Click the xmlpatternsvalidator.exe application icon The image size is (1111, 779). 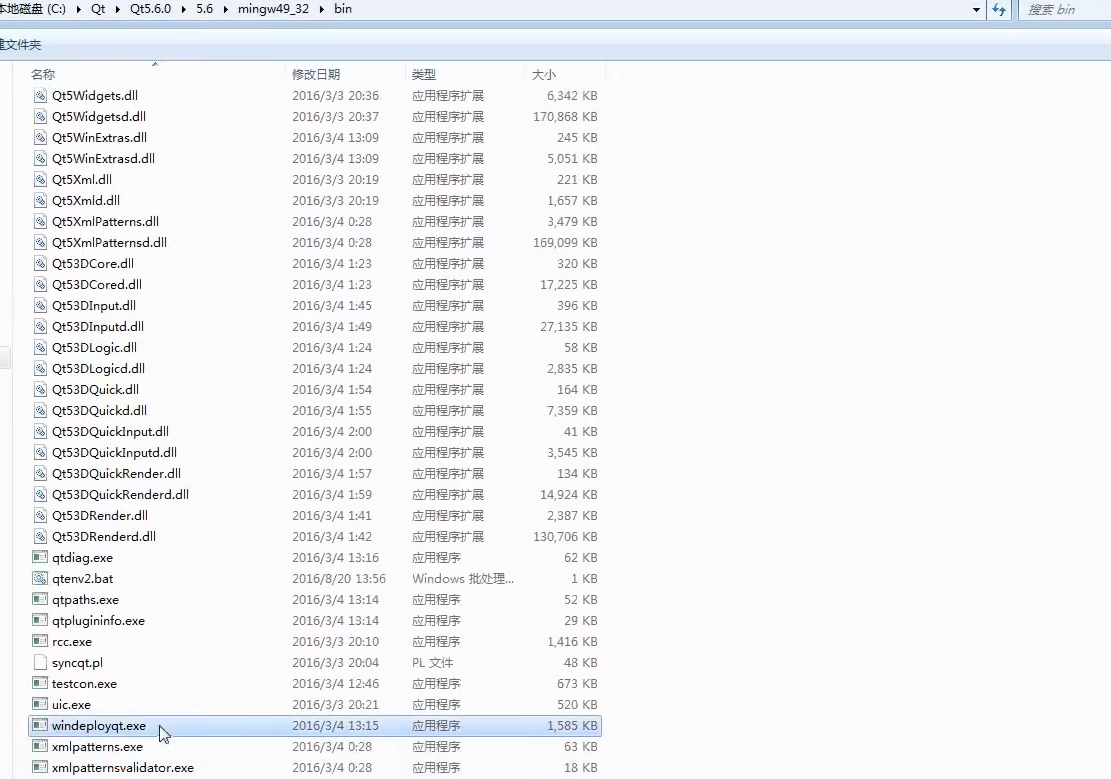point(40,768)
